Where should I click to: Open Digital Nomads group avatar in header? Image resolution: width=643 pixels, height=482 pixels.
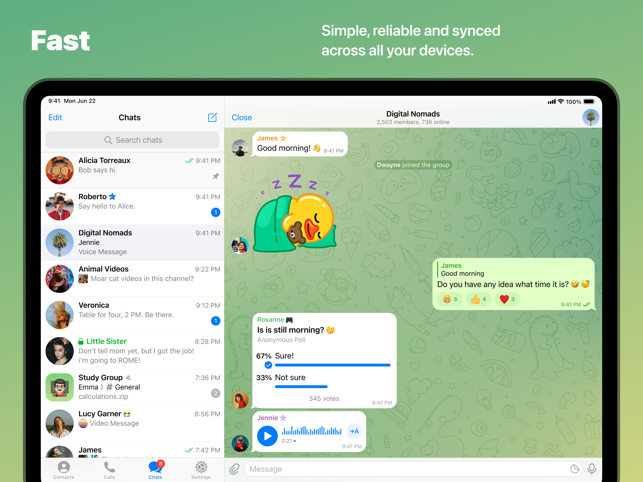[591, 117]
